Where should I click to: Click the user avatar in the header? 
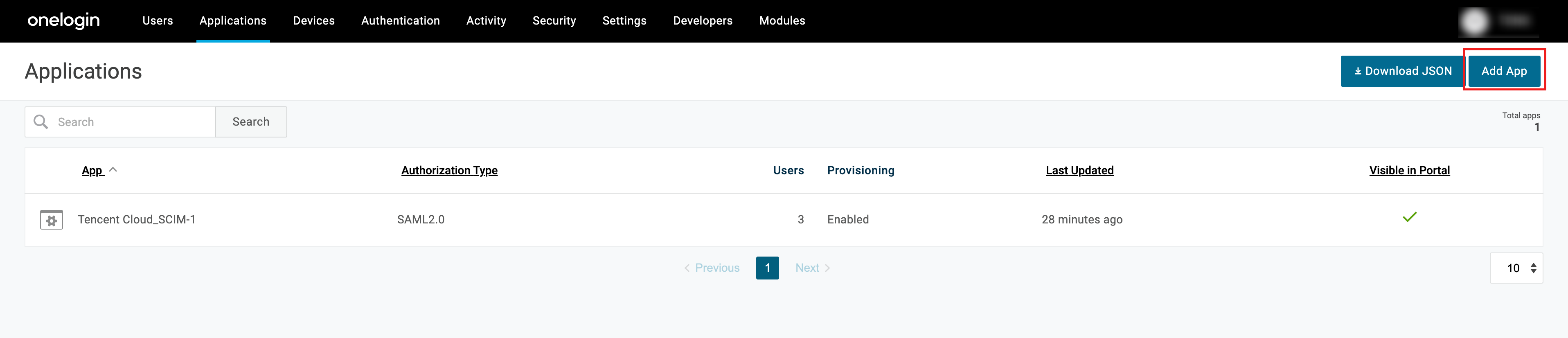click(1473, 21)
